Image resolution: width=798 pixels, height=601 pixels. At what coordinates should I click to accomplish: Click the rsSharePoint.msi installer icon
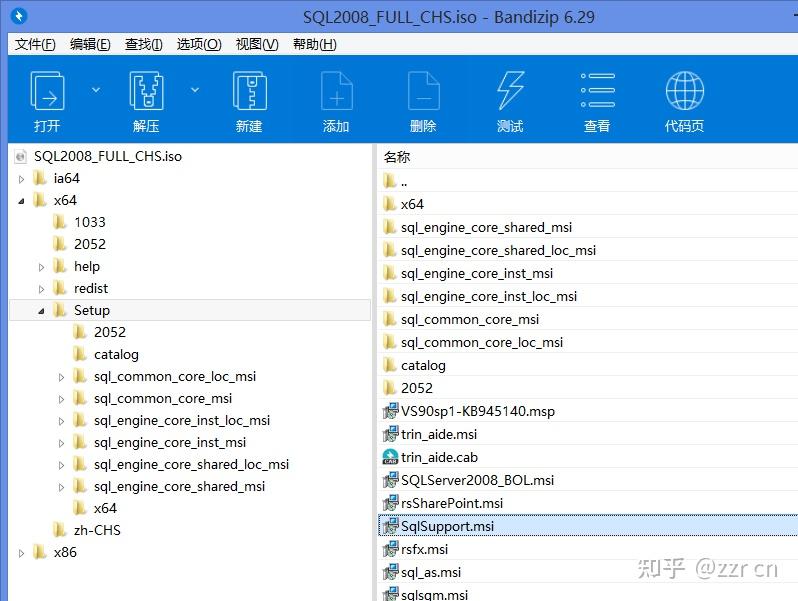pyautogui.click(x=390, y=503)
